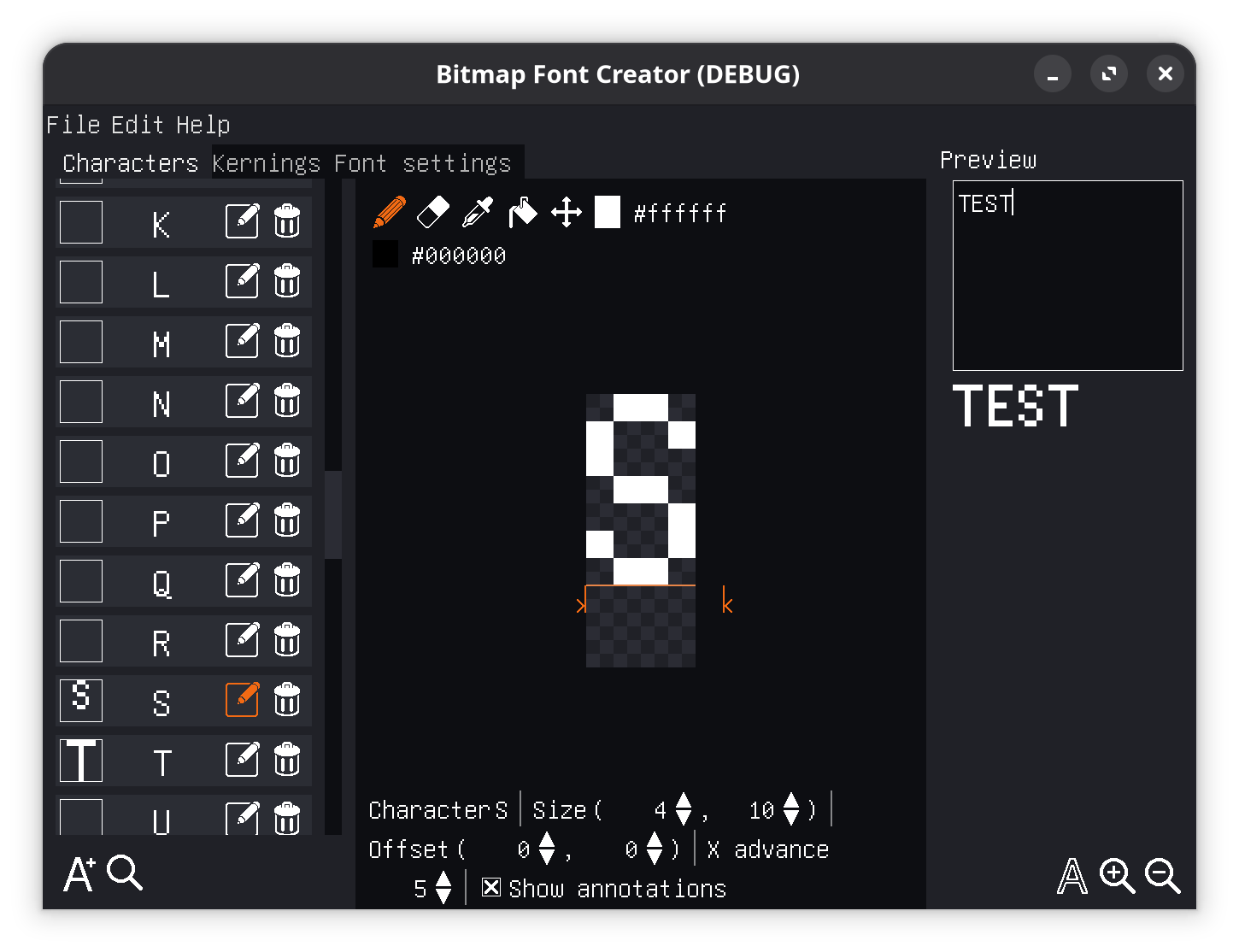The width and height of the screenshot is (1239, 952).
Task: Select the eraser tool
Action: point(433,212)
